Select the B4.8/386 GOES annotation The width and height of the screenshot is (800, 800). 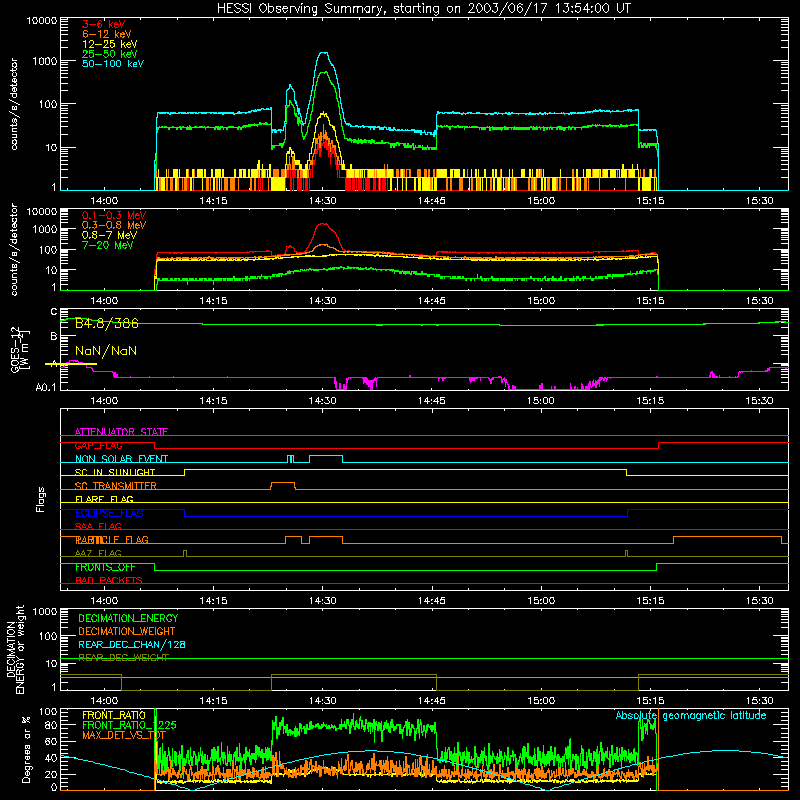107,323
